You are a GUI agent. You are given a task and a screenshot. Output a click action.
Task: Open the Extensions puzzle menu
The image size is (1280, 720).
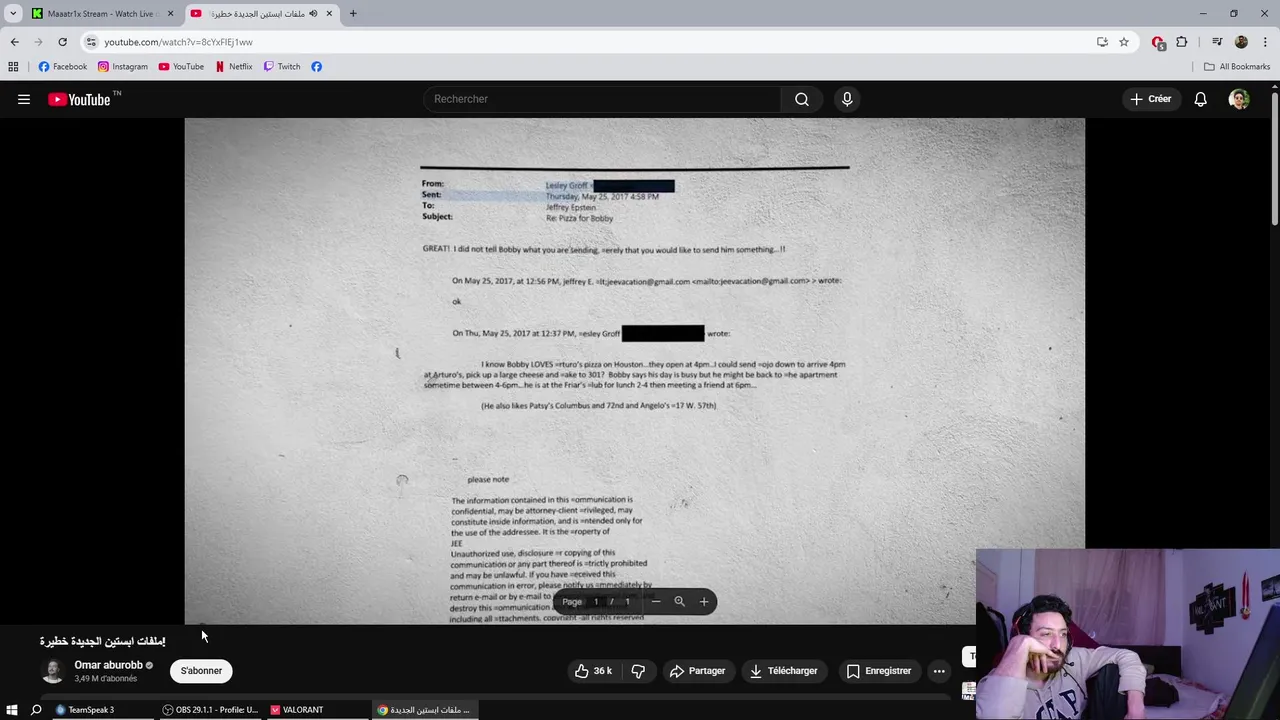click(x=1182, y=42)
